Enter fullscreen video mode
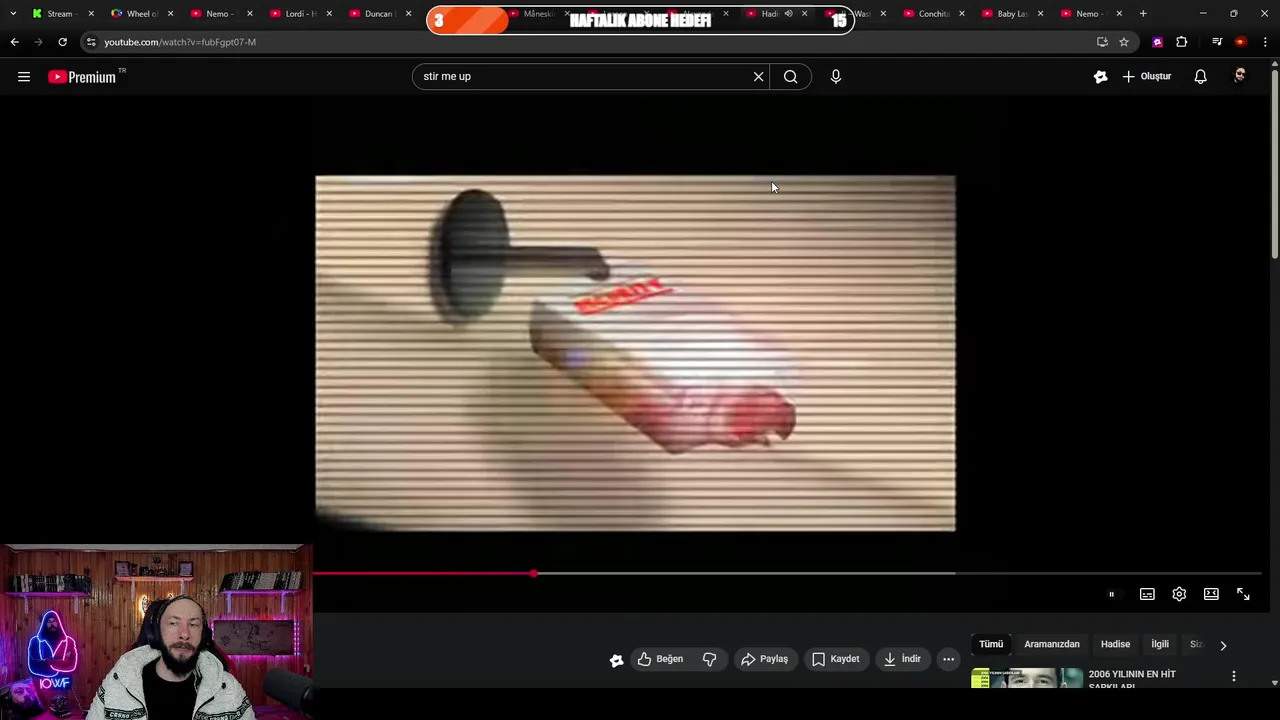 pos(1243,594)
